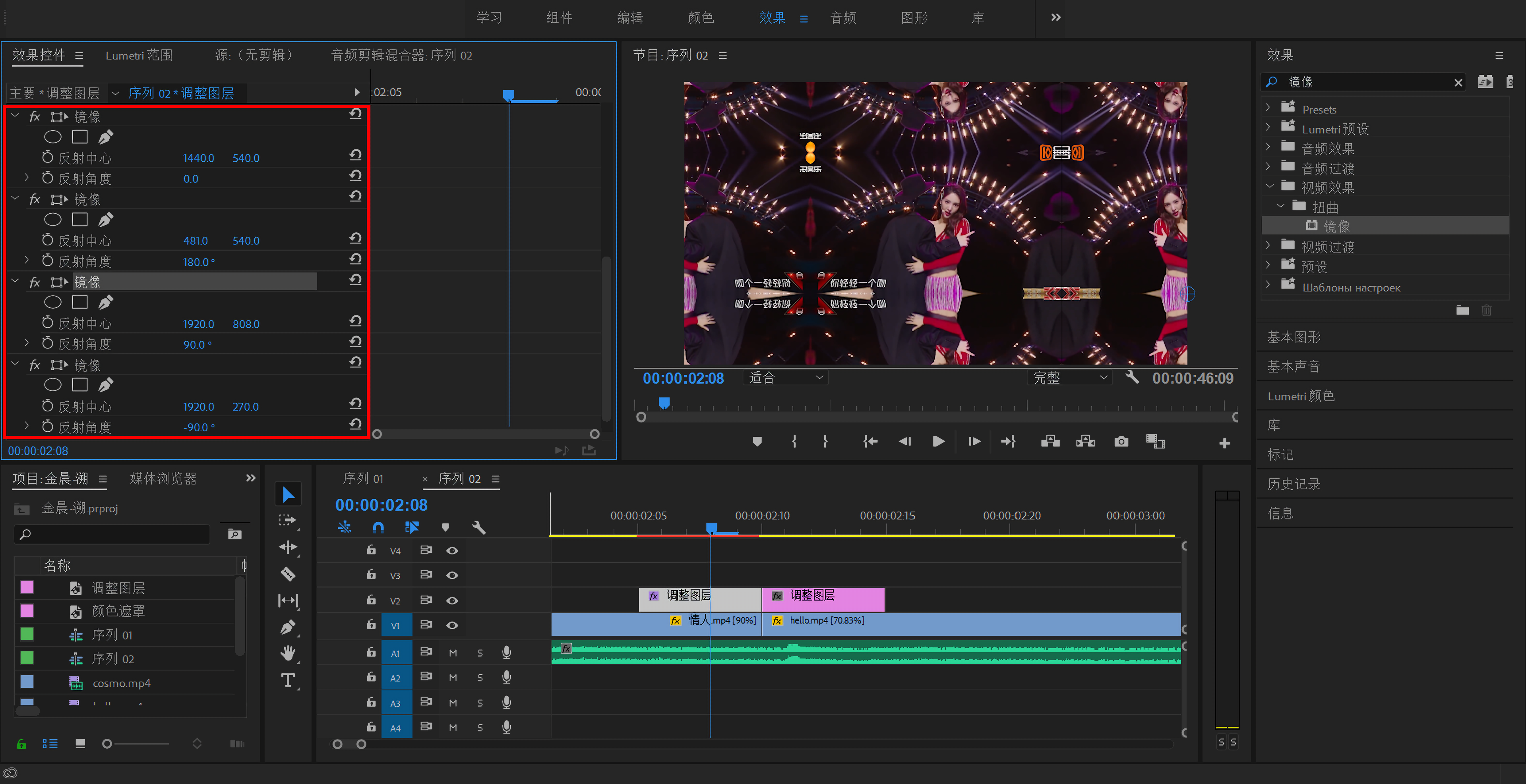
Task: Export frame with camera icon
Action: (x=1121, y=442)
